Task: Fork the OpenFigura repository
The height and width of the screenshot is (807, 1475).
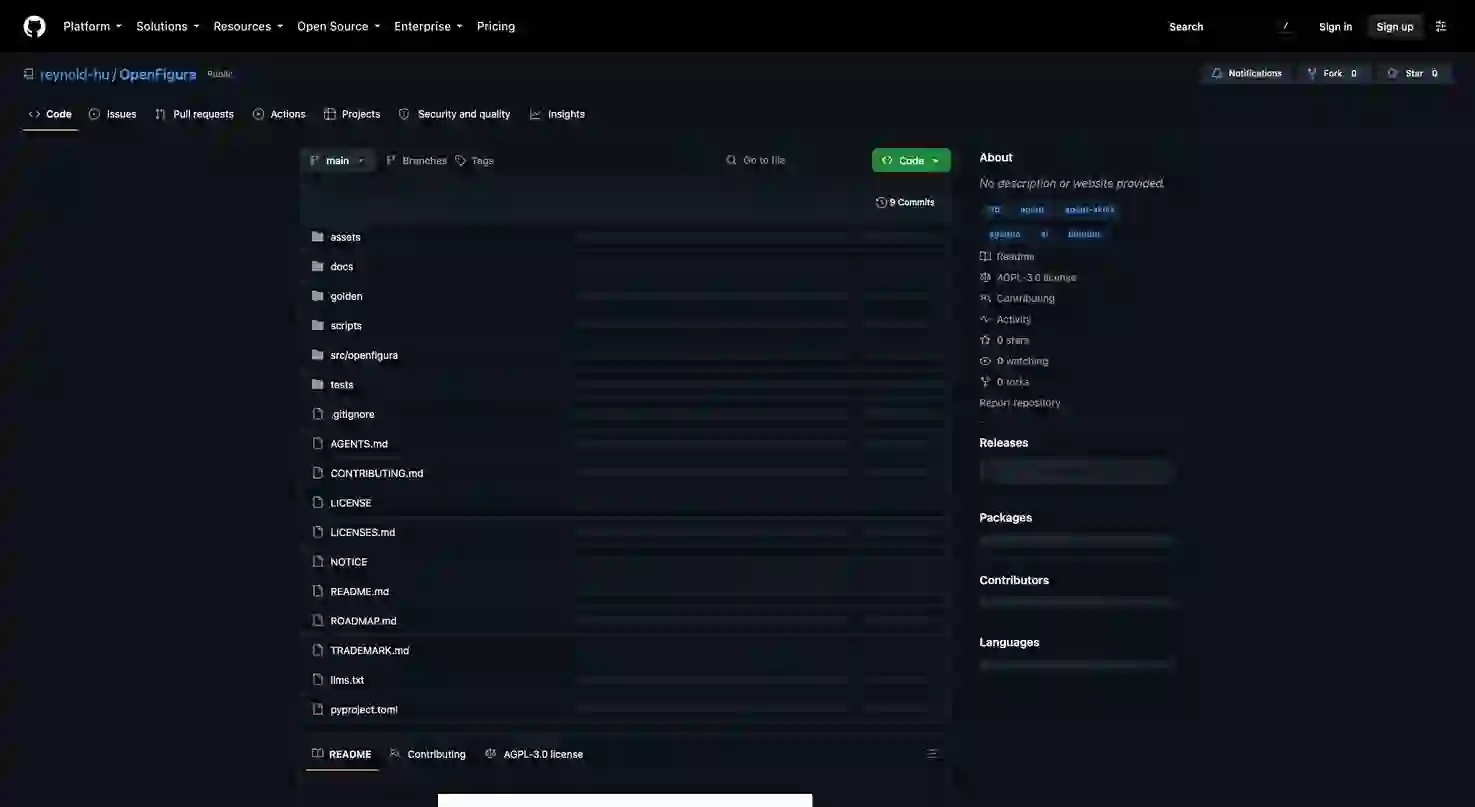Action: tap(1332, 74)
